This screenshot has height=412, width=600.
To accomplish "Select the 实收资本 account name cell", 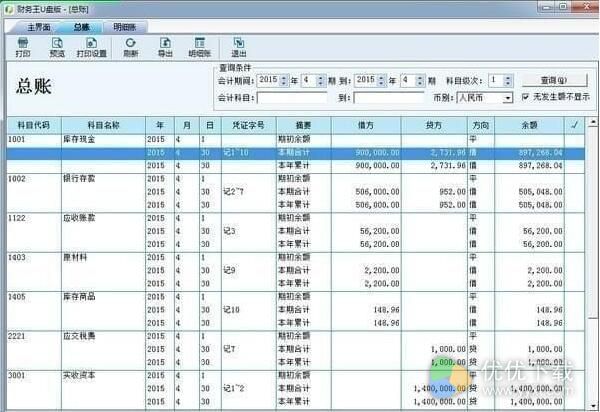I will (x=103, y=376).
